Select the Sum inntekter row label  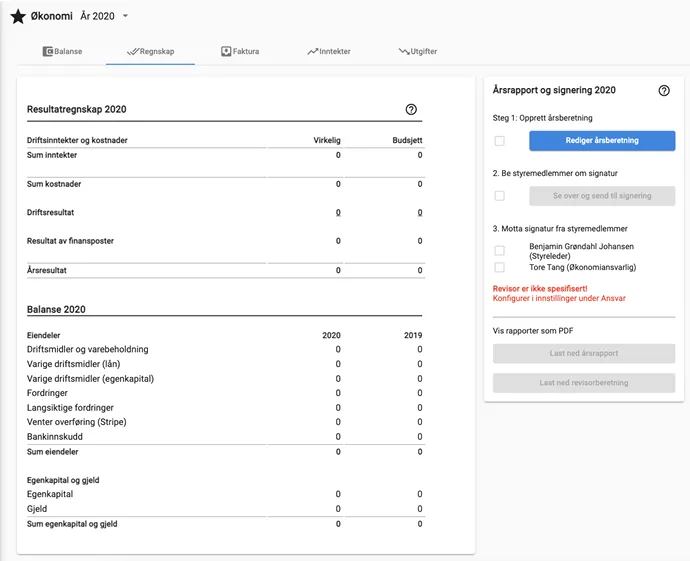(x=52, y=155)
